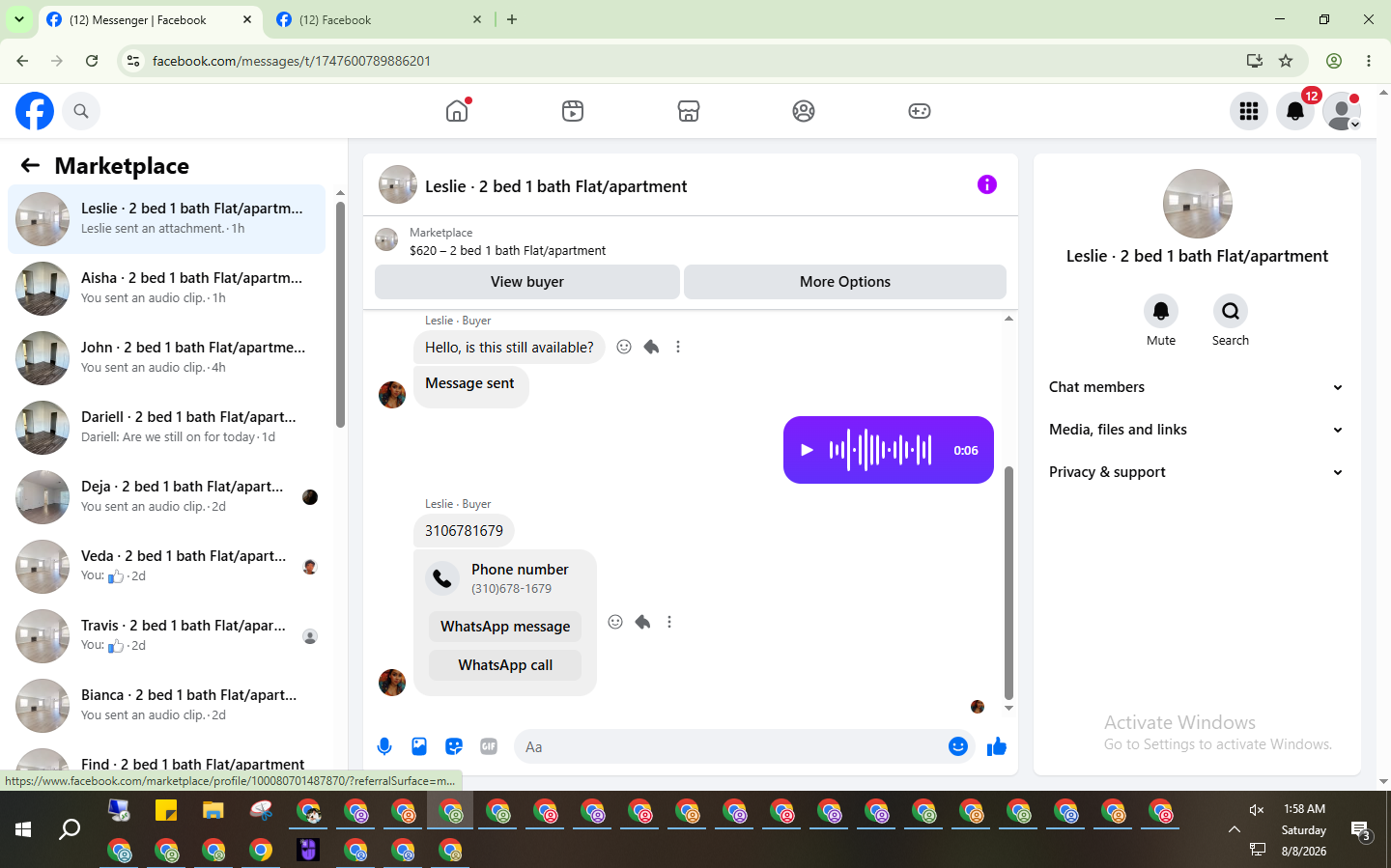The image size is (1391, 868).
Task: Click the message input field
Action: 731,746
